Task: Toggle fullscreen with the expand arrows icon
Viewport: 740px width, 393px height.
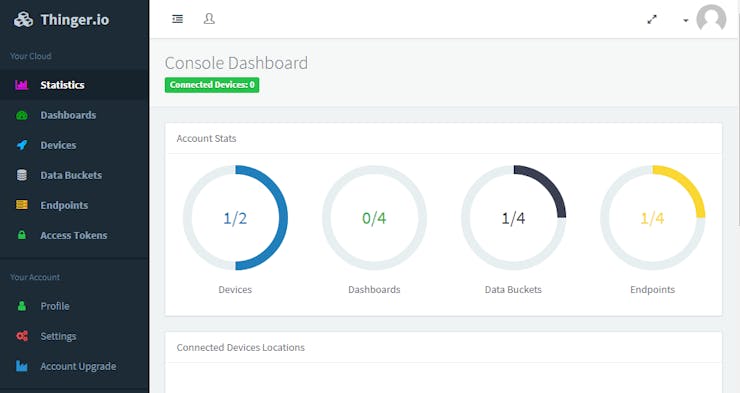Action: pos(652,19)
